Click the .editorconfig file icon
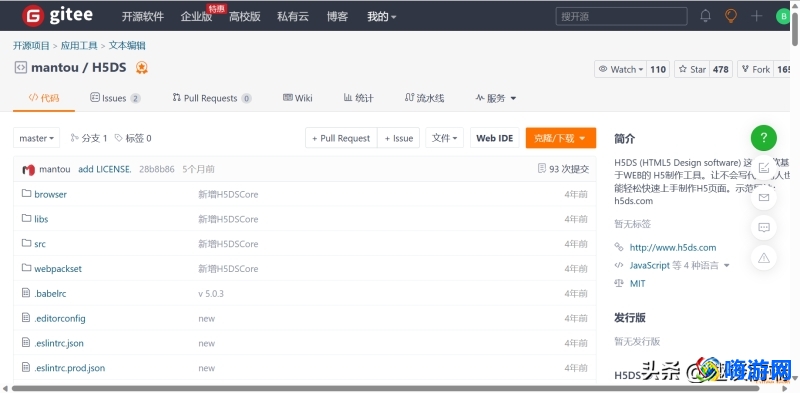 click(x=26, y=317)
